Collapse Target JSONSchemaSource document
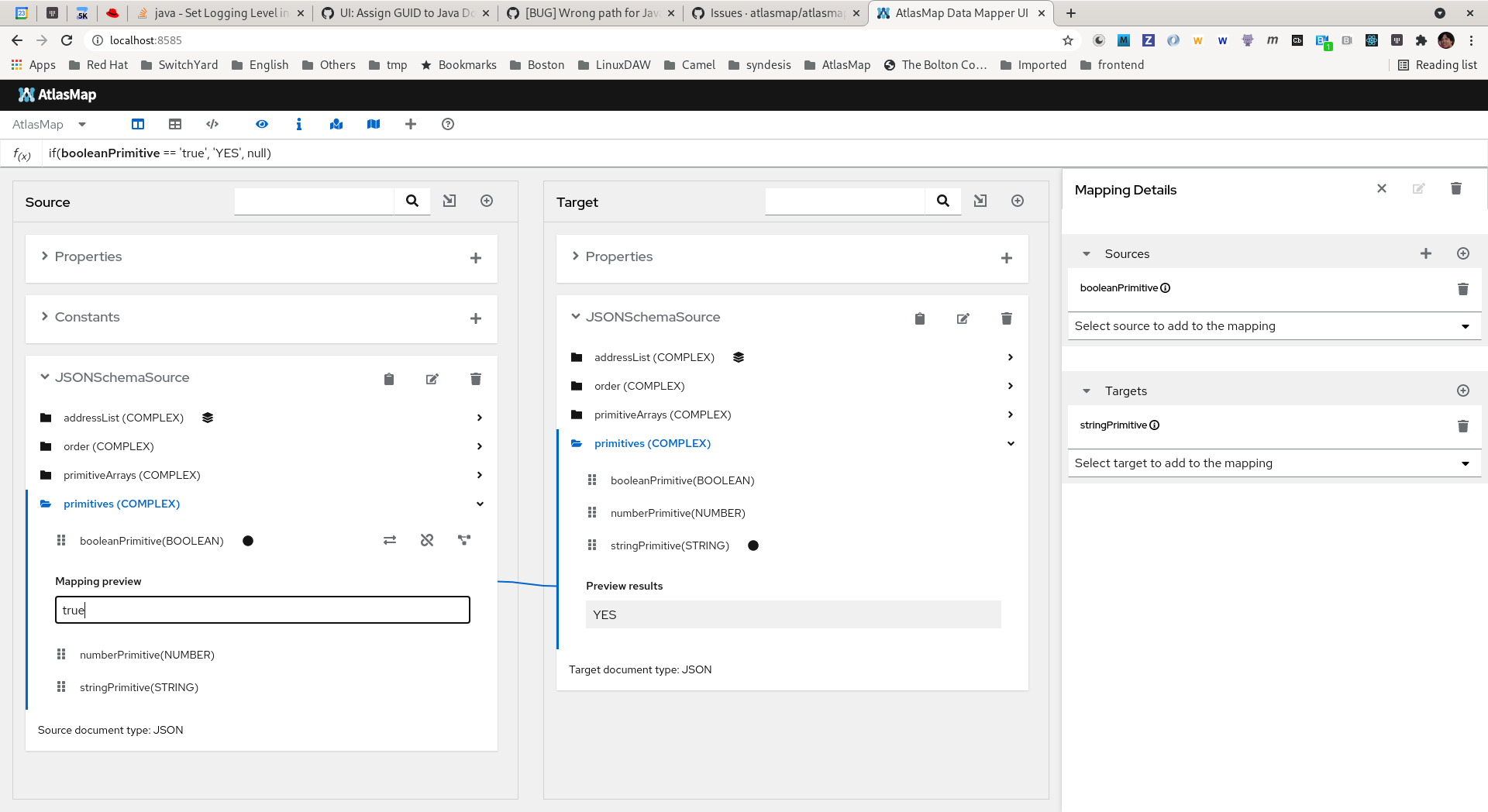This screenshot has width=1488, height=812. [576, 316]
